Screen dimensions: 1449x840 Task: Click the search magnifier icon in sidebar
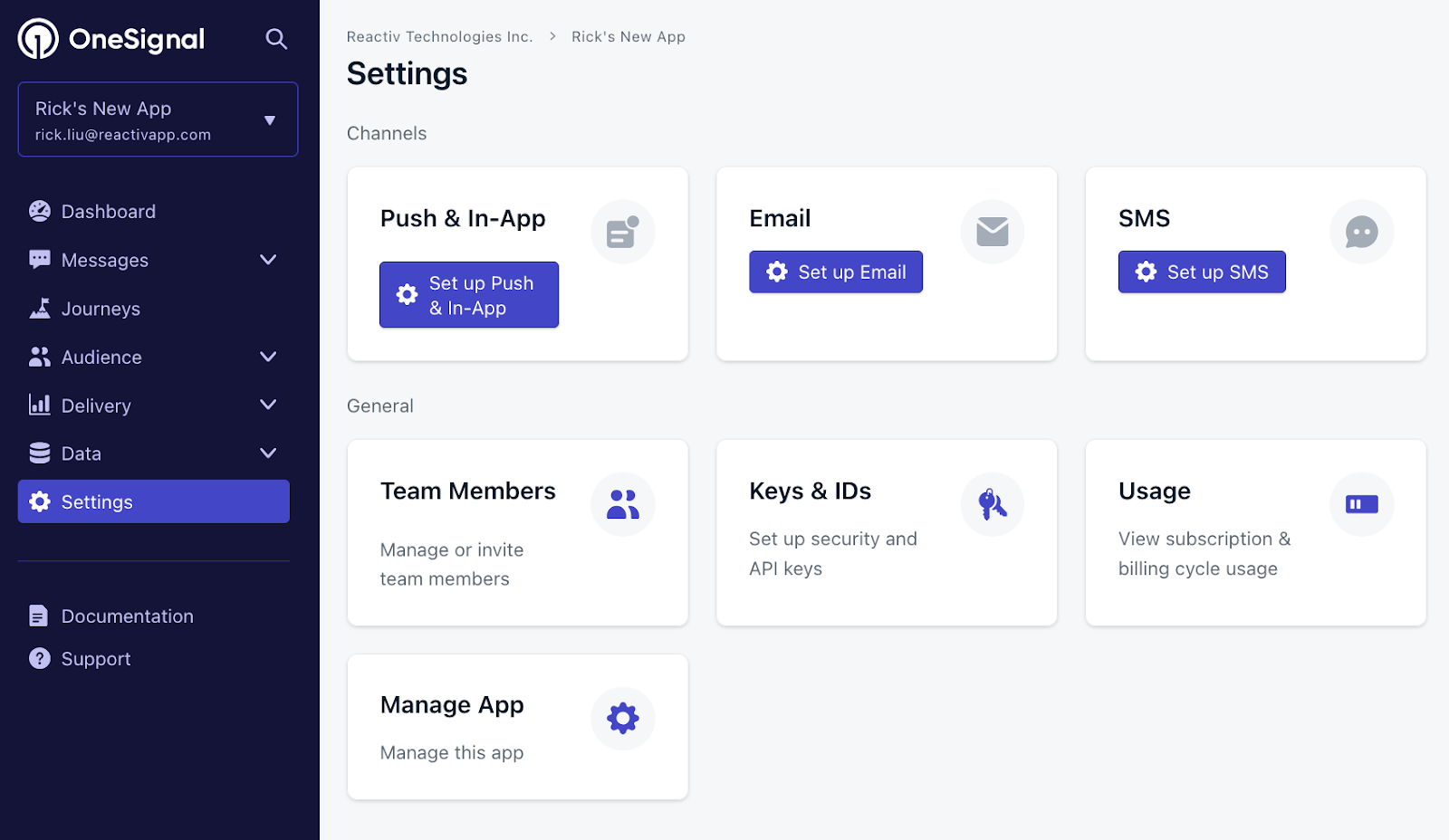click(276, 39)
